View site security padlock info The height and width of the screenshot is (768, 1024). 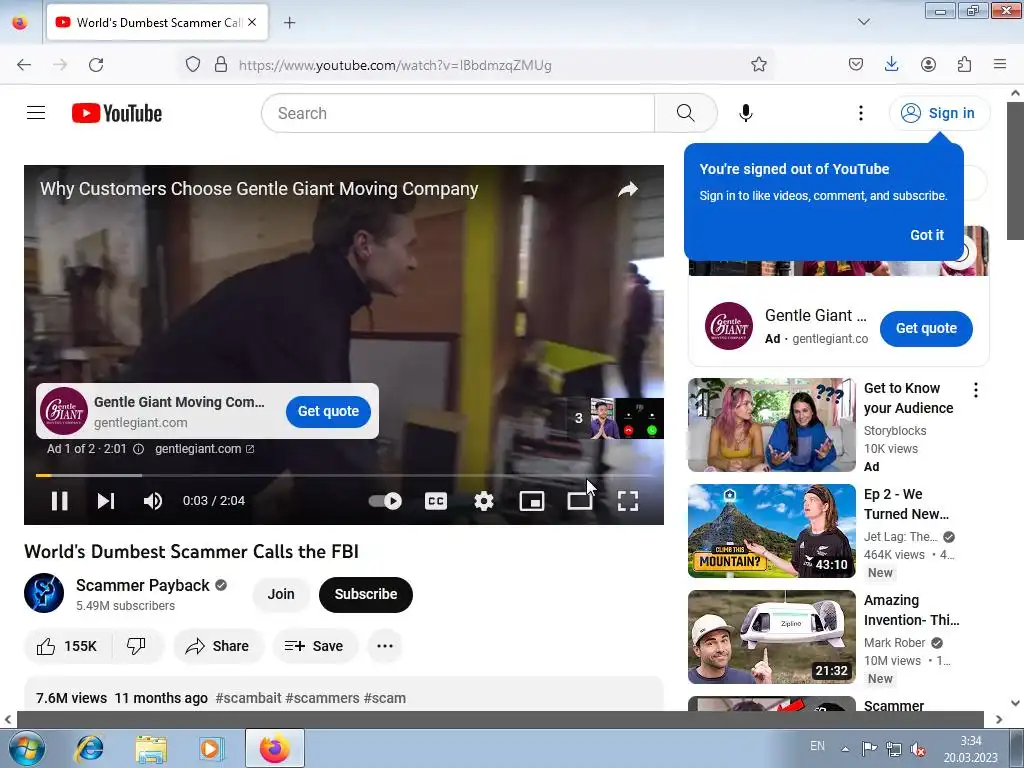(x=221, y=65)
